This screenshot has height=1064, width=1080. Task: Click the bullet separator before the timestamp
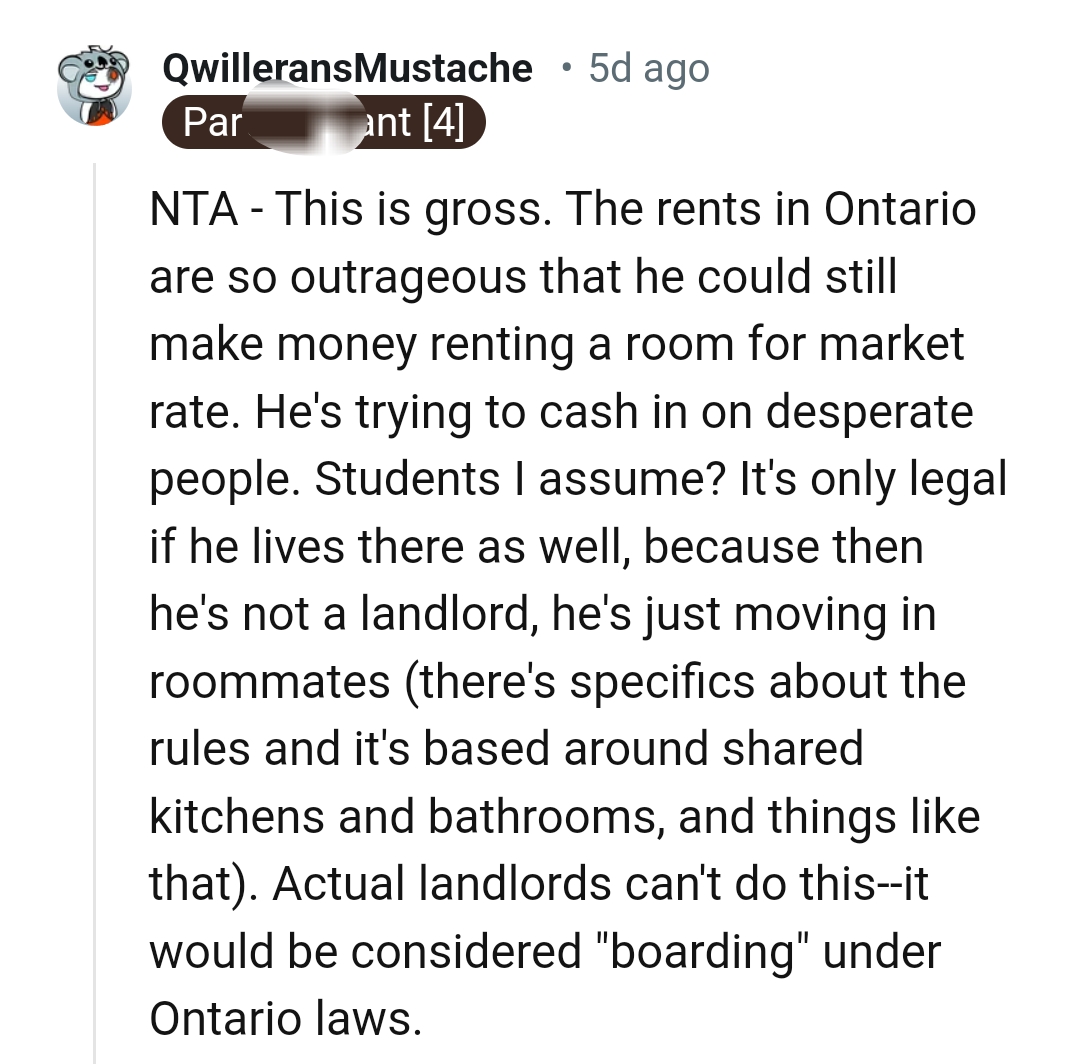tap(565, 68)
